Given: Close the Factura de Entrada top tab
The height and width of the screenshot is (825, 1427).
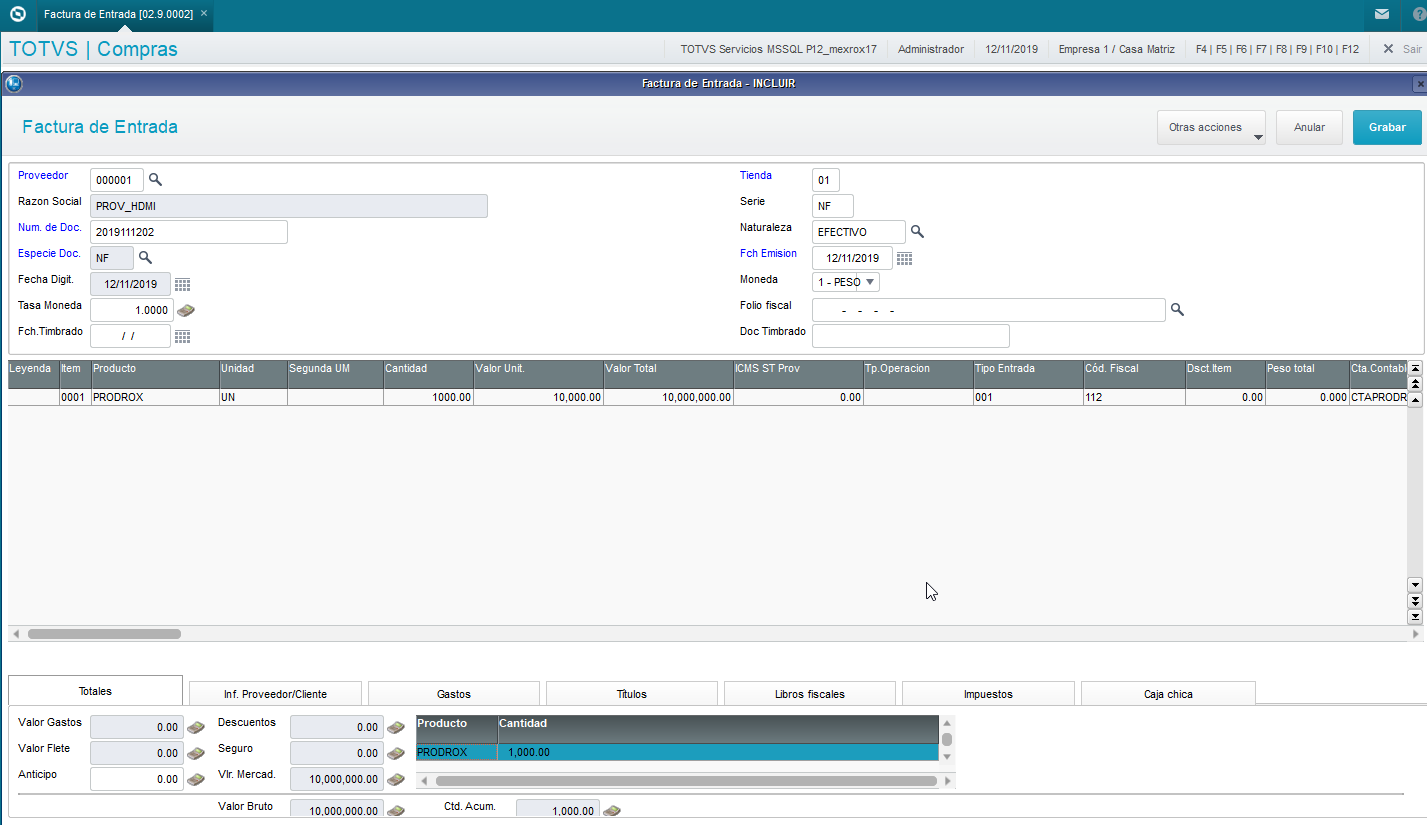Looking at the screenshot, I should [x=204, y=15].
